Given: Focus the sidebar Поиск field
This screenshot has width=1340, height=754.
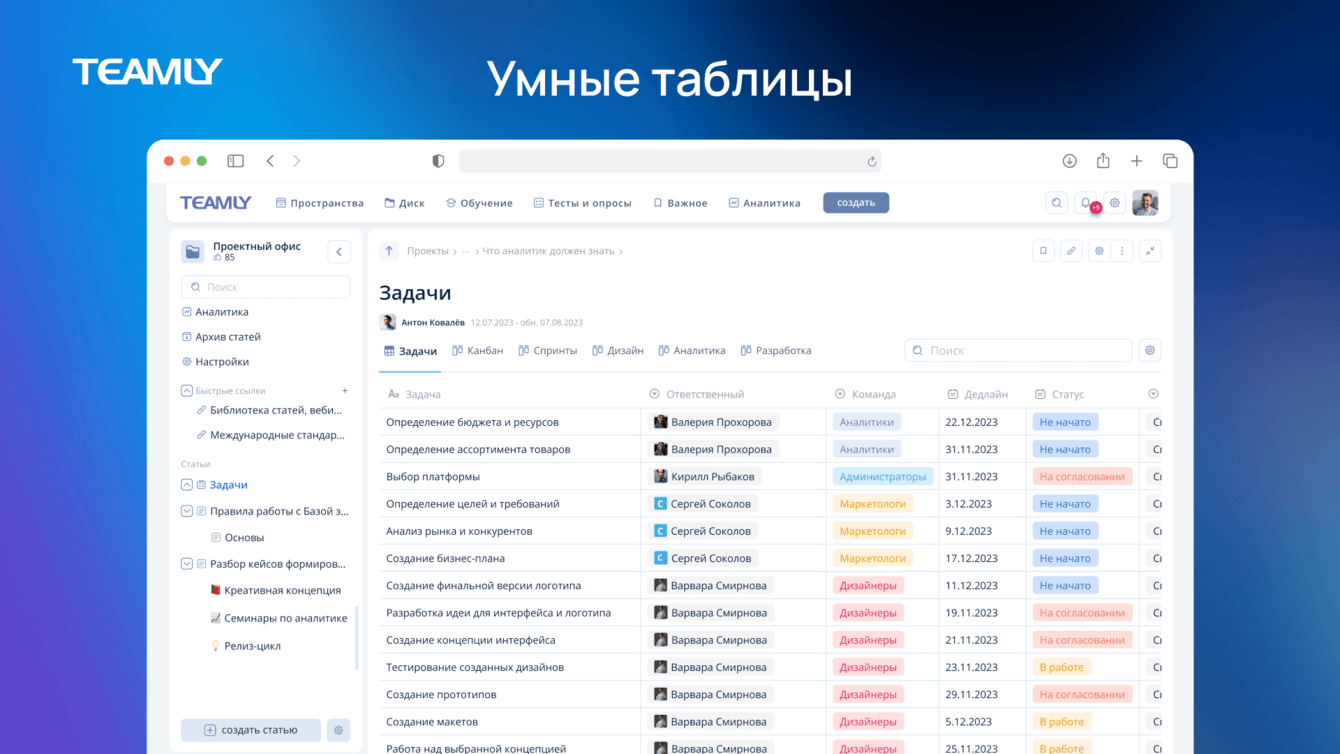Looking at the screenshot, I should [266, 287].
